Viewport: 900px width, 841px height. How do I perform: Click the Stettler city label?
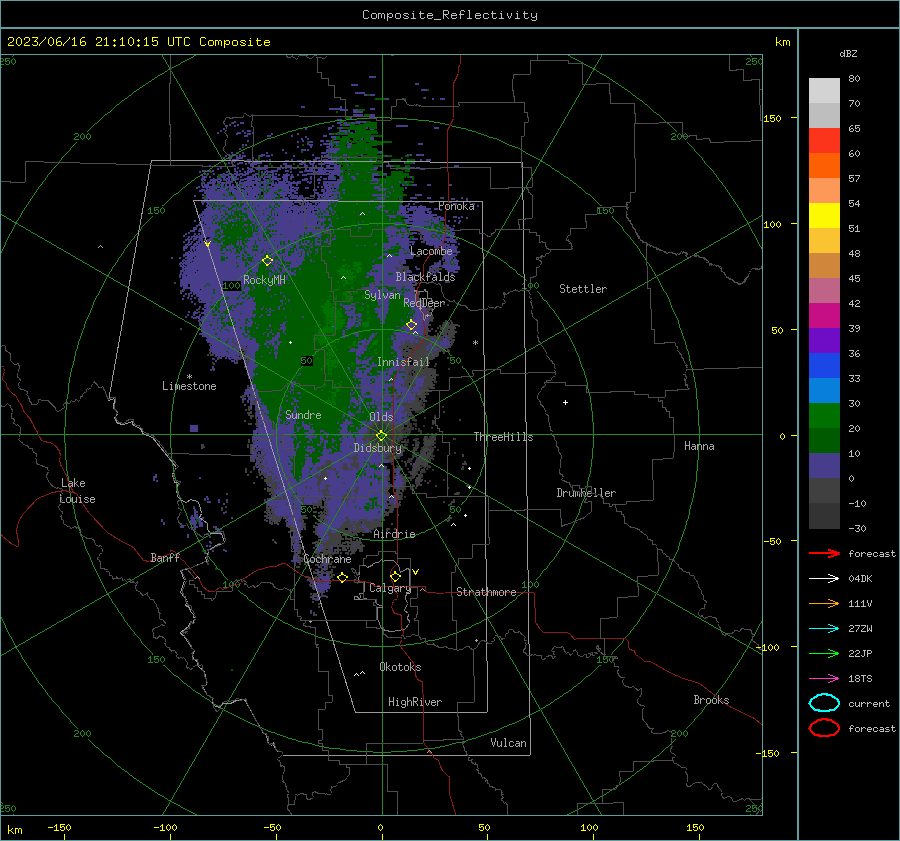click(x=583, y=289)
